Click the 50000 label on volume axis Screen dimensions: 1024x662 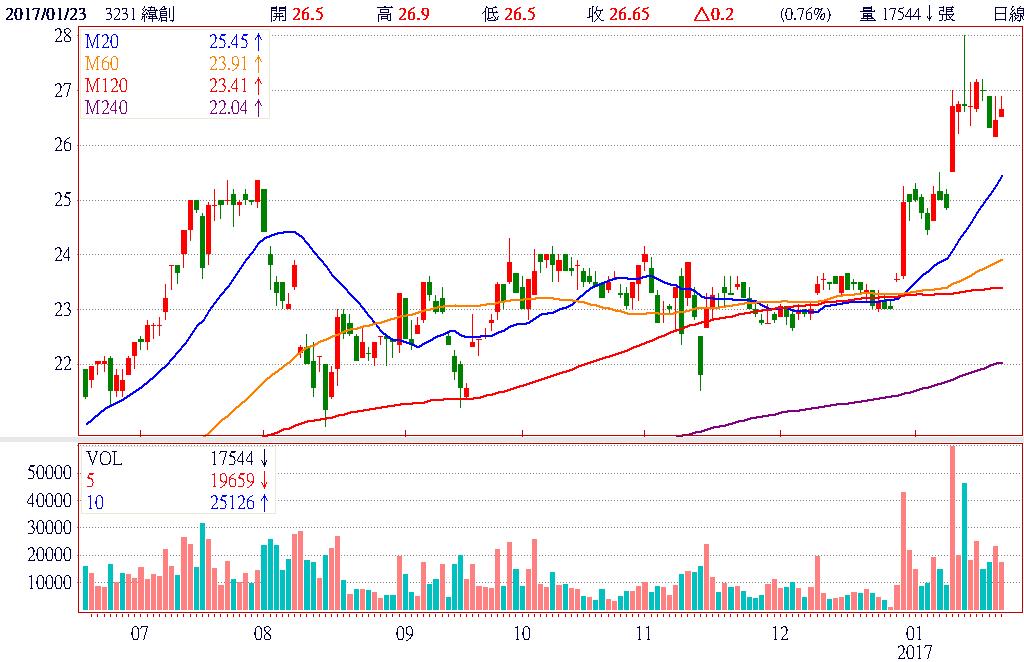click(x=47, y=472)
